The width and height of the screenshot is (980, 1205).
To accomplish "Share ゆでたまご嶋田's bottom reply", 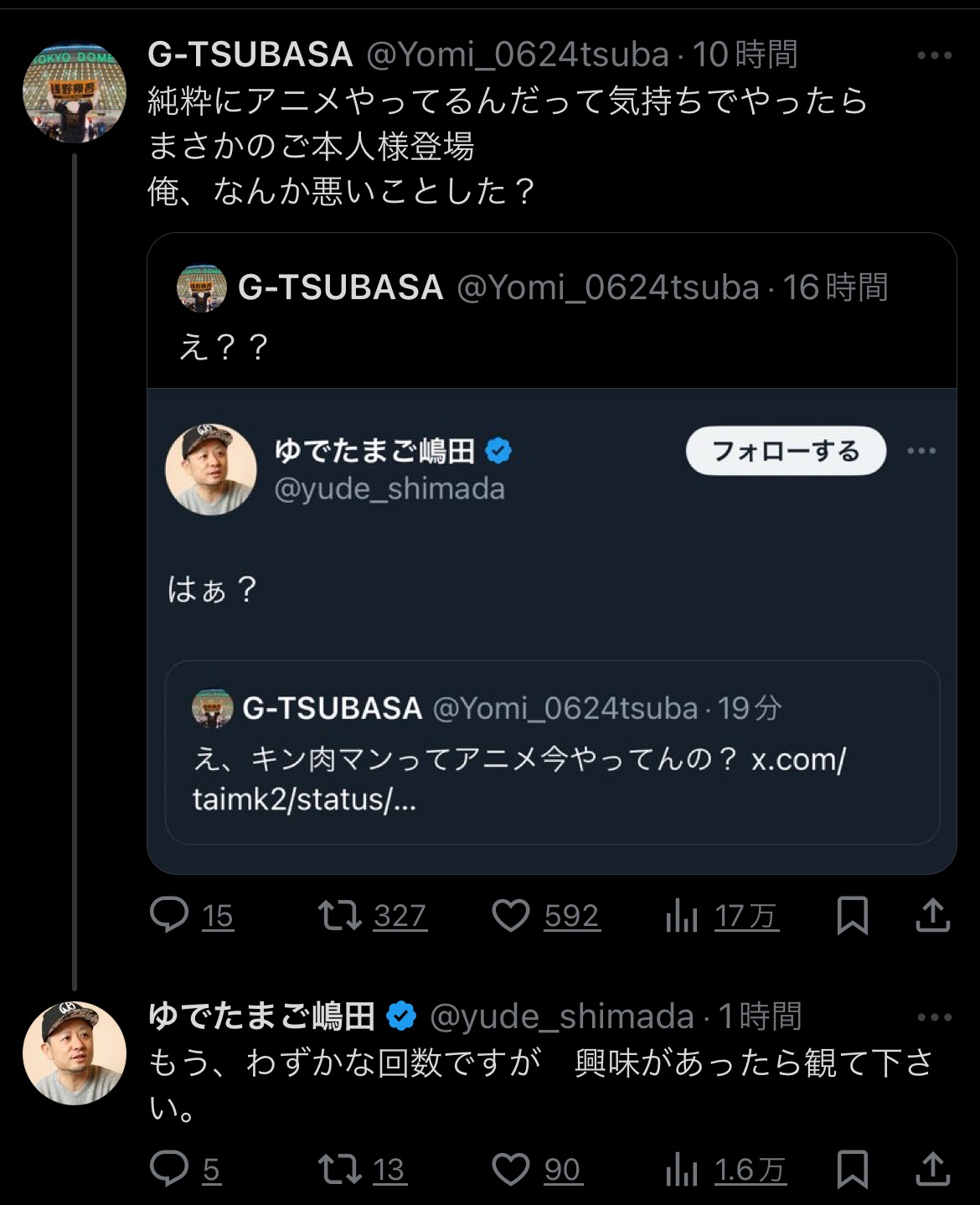I will [x=932, y=1169].
